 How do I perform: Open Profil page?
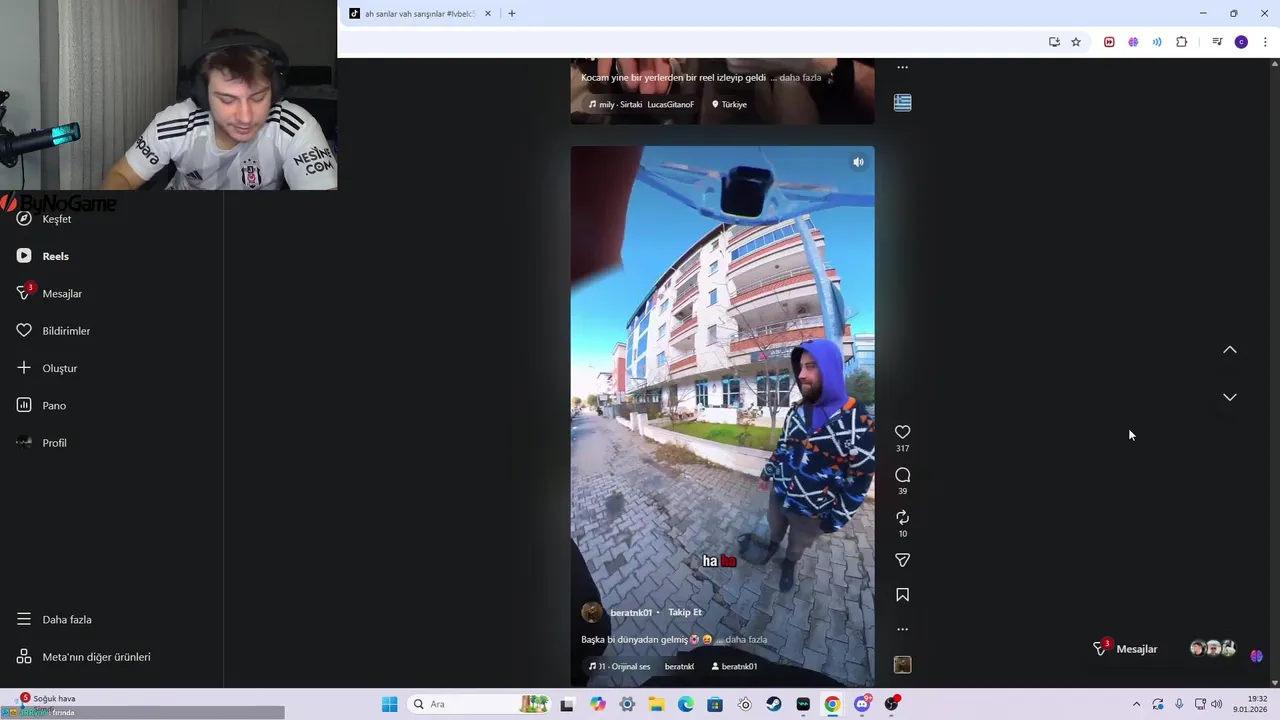[42, 443]
